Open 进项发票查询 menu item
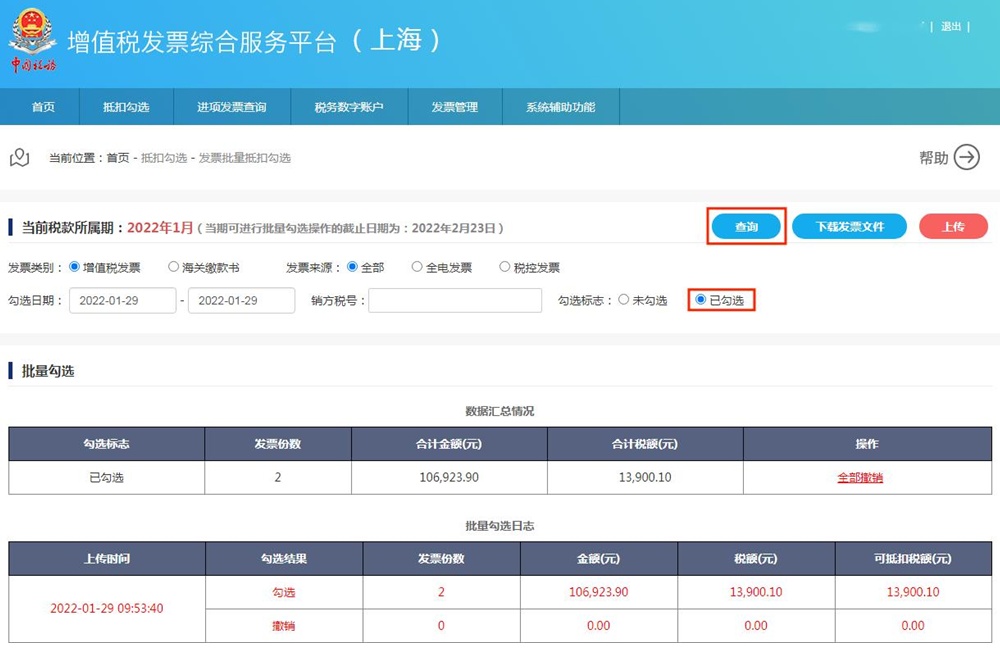This screenshot has height=652, width=1000. (232, 107)
